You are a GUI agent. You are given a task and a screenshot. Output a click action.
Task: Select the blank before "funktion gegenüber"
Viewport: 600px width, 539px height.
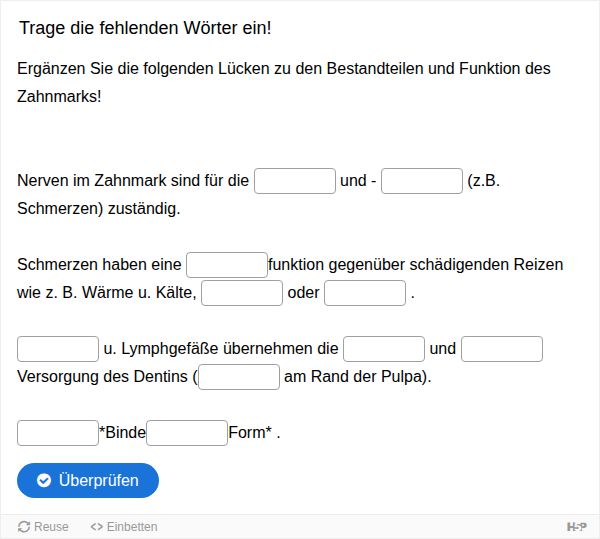click(227, 265)
